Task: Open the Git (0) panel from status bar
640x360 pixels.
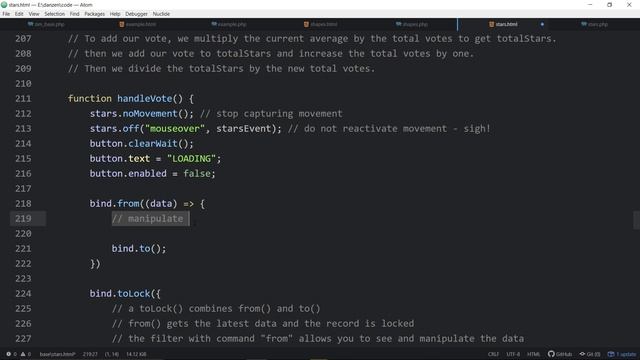Action: (x=590, y=354)
